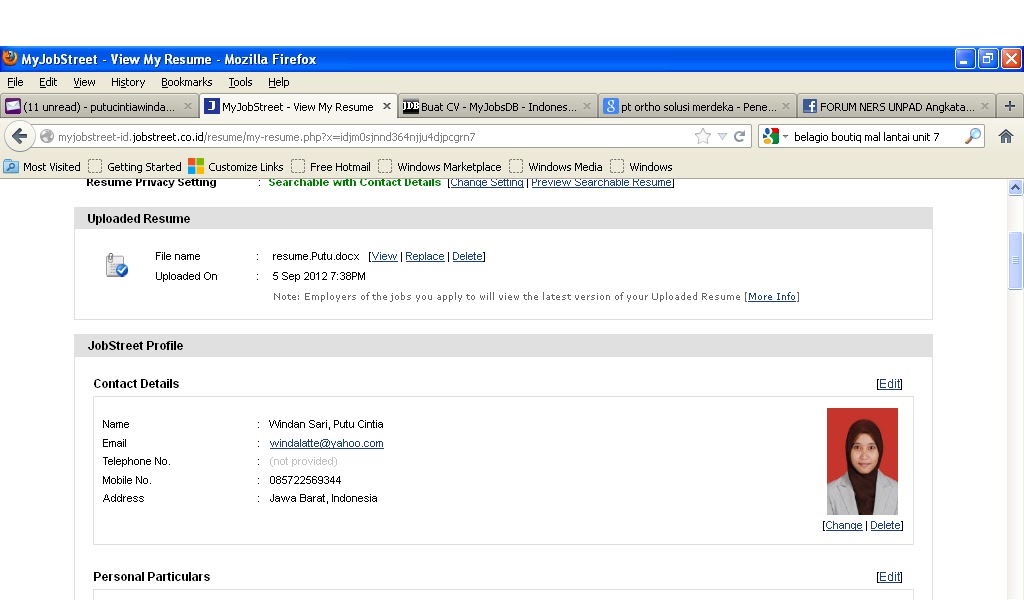Screen dimensions: 1024x600
Task: Open the More Info note link
Action: [x=772, y=296]
